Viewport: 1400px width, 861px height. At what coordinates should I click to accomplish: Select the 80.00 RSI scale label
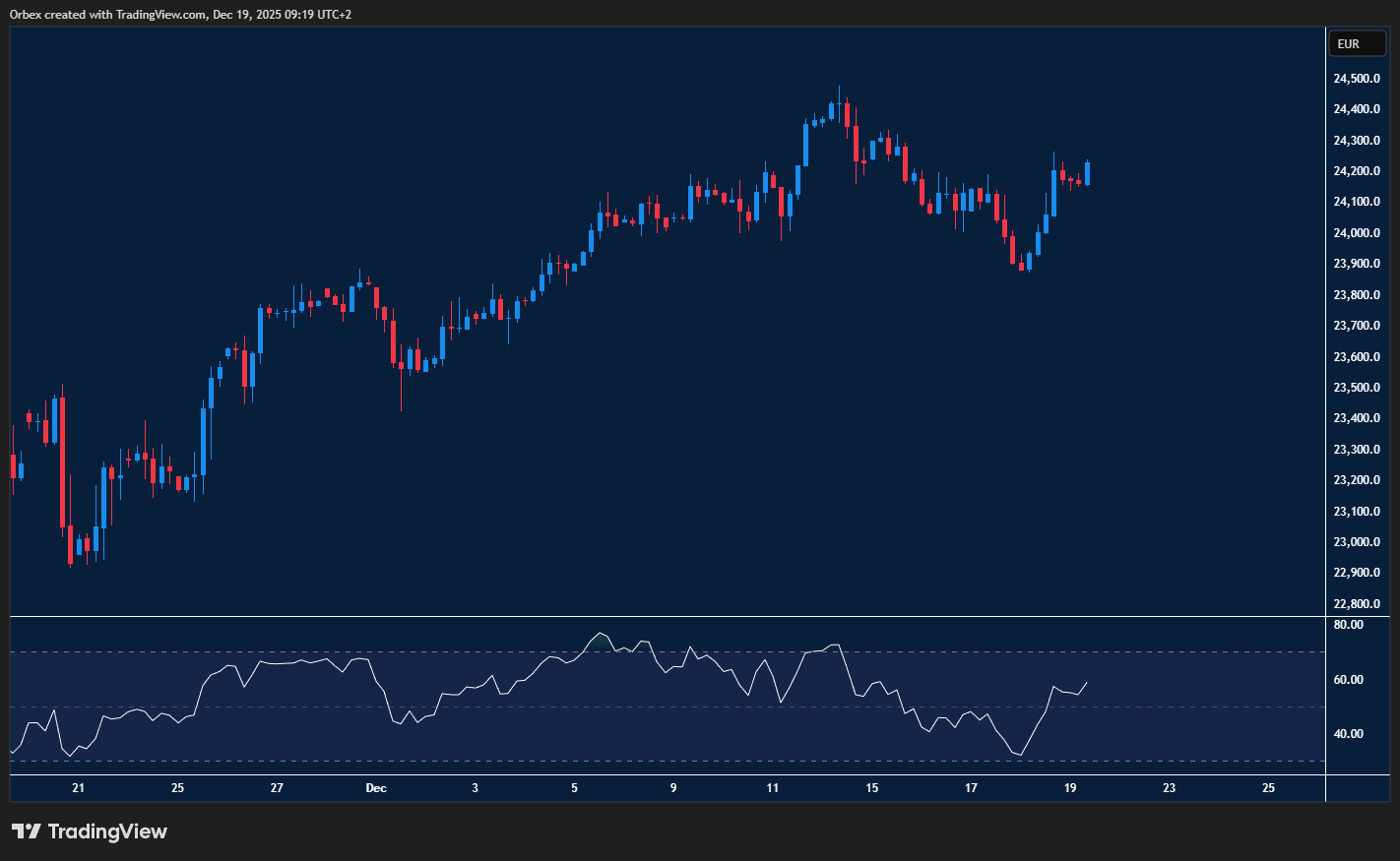[1348, 625]
